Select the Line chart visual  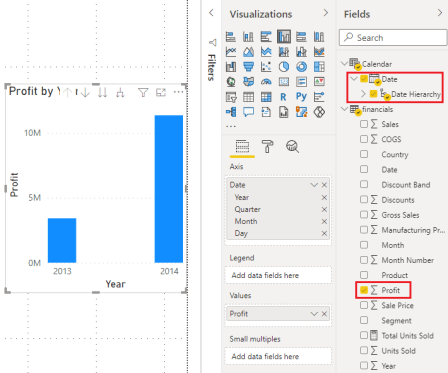231,52
